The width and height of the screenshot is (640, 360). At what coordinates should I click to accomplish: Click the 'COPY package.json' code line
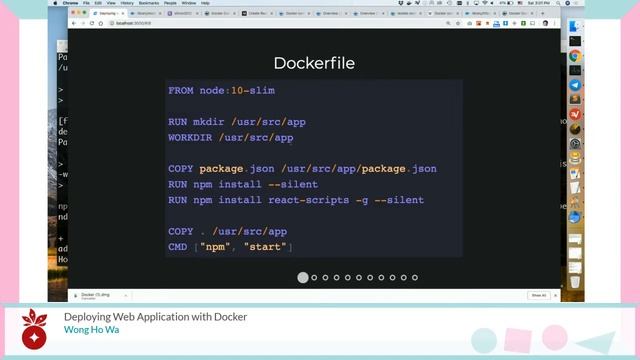pyautogui.click(x=302, y=169)
